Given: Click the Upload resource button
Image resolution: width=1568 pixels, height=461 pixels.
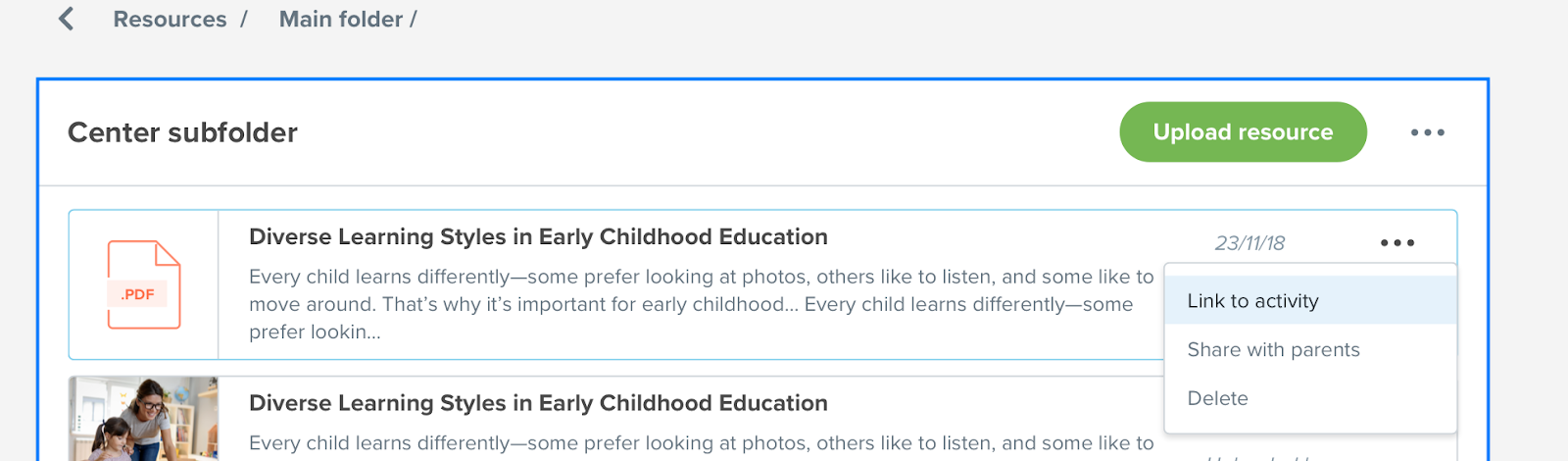Looking at the screenshot, I should click(x=1243, y=131).
